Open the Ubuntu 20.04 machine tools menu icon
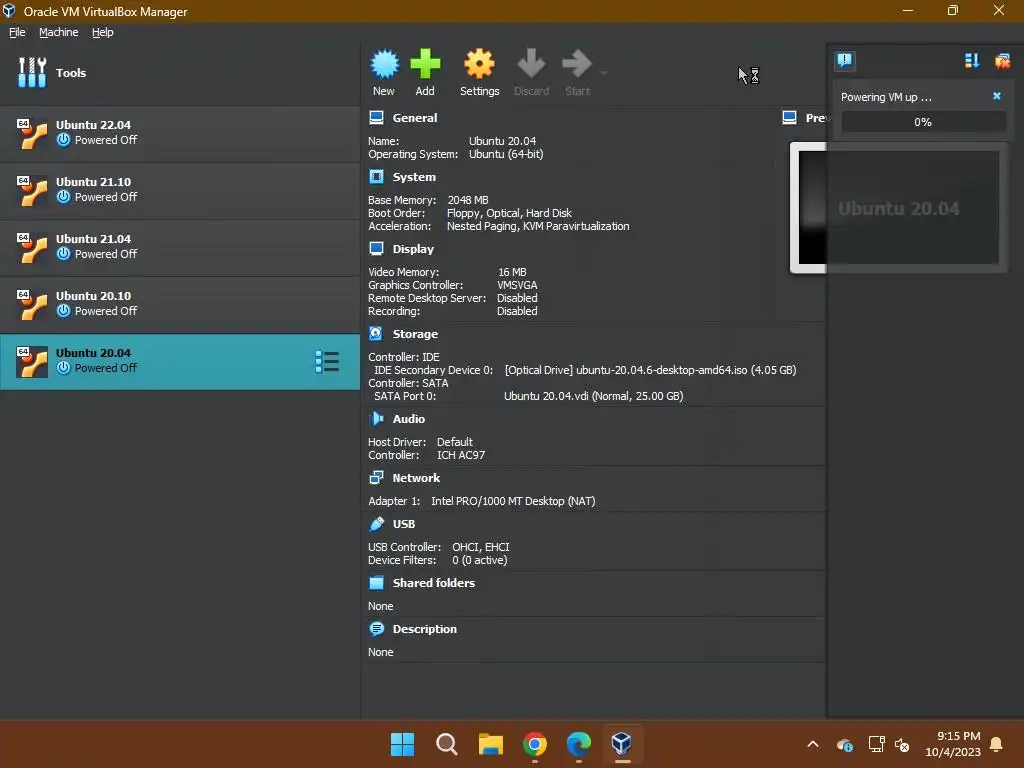 point(327,362)
